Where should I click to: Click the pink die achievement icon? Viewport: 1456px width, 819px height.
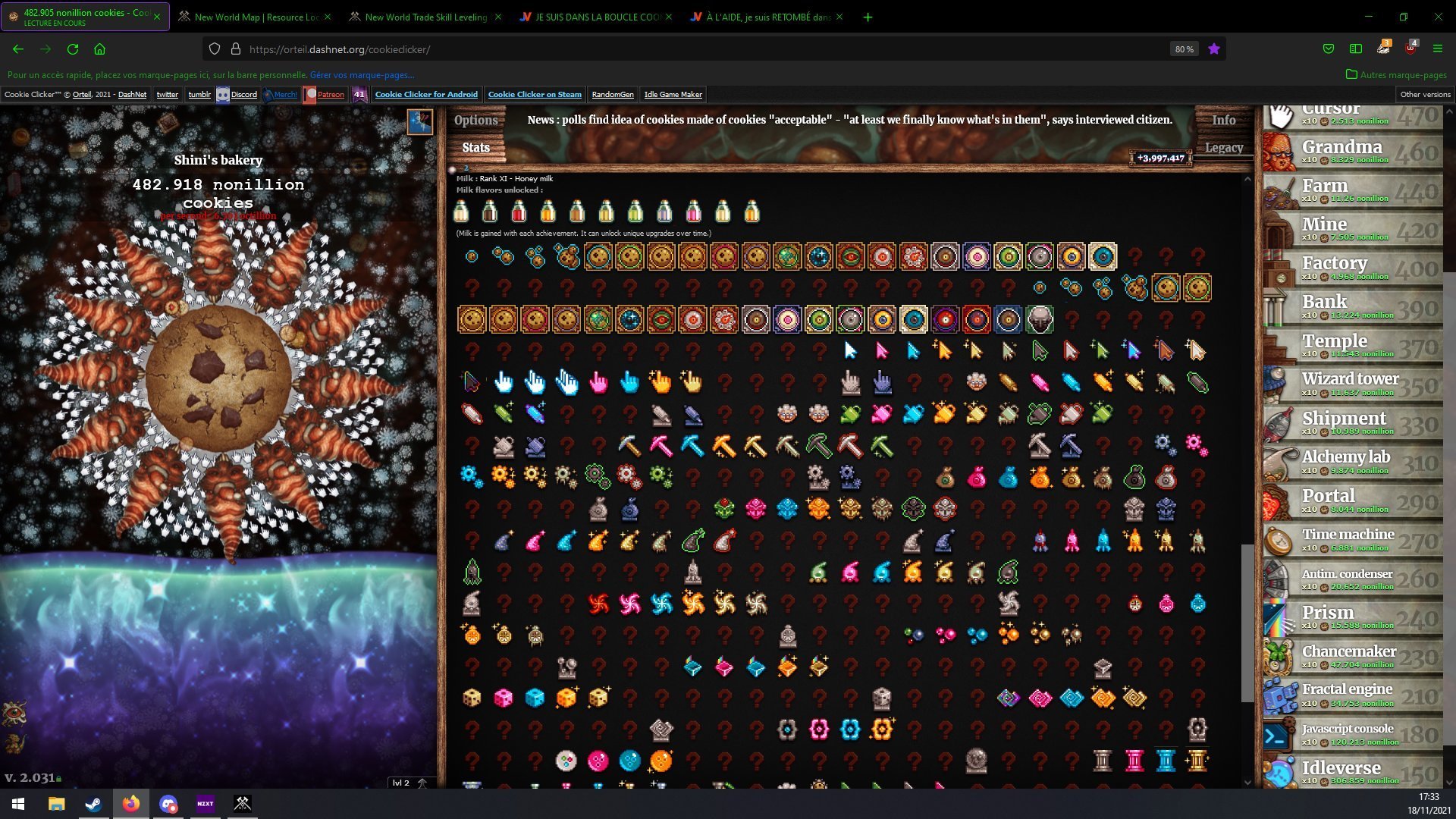point(503,698)
